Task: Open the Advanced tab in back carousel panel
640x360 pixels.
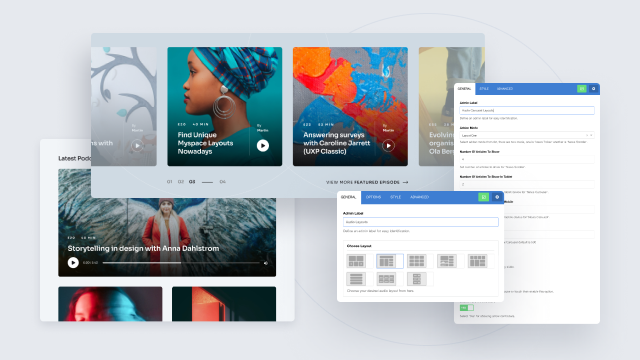Action: pyautogui.click(x=505, y=89)
